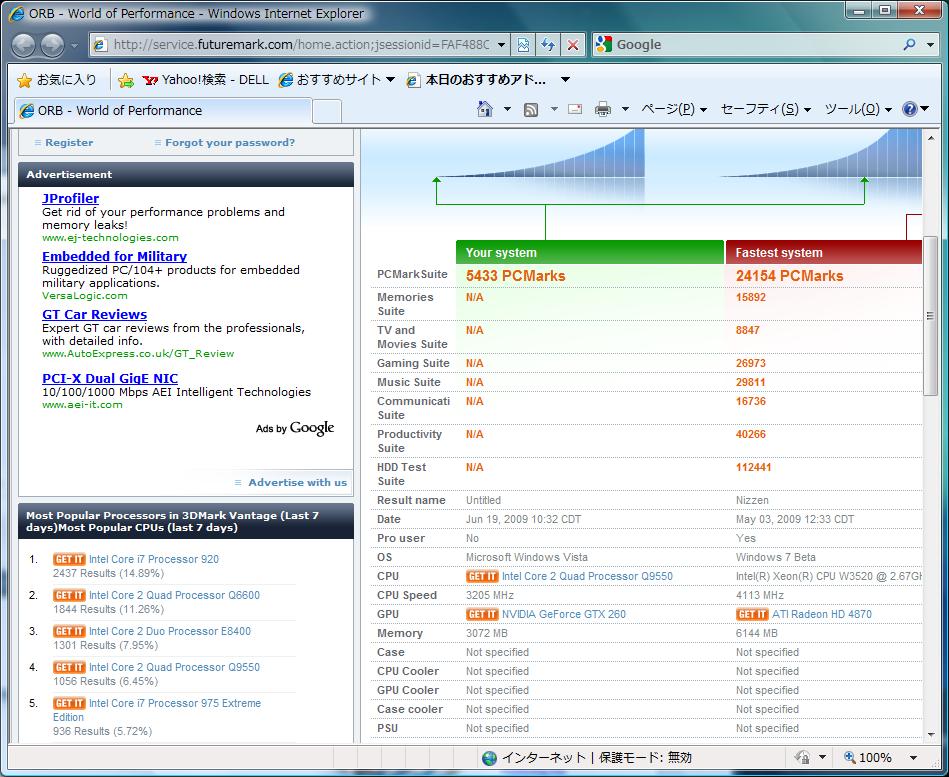Click Ads by Google label

point(295,428)
